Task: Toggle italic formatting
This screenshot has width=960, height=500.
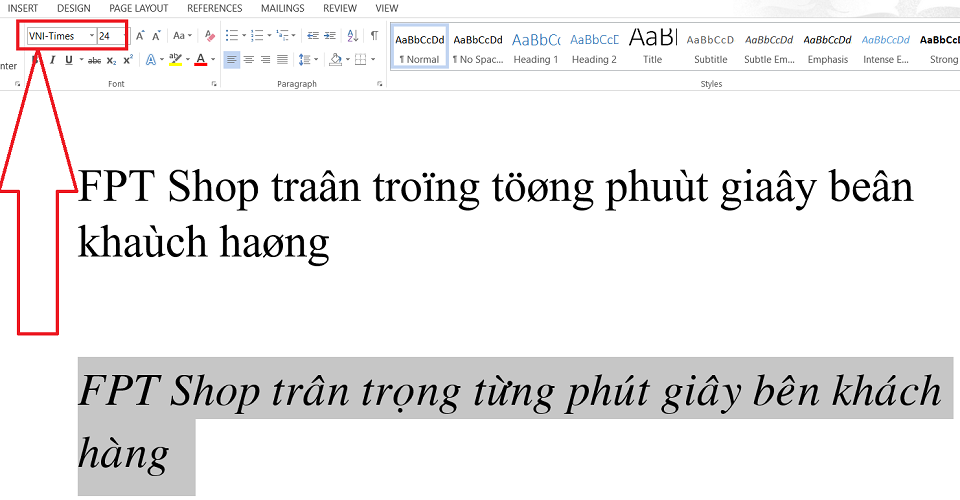Action: [x=53, y=60]
